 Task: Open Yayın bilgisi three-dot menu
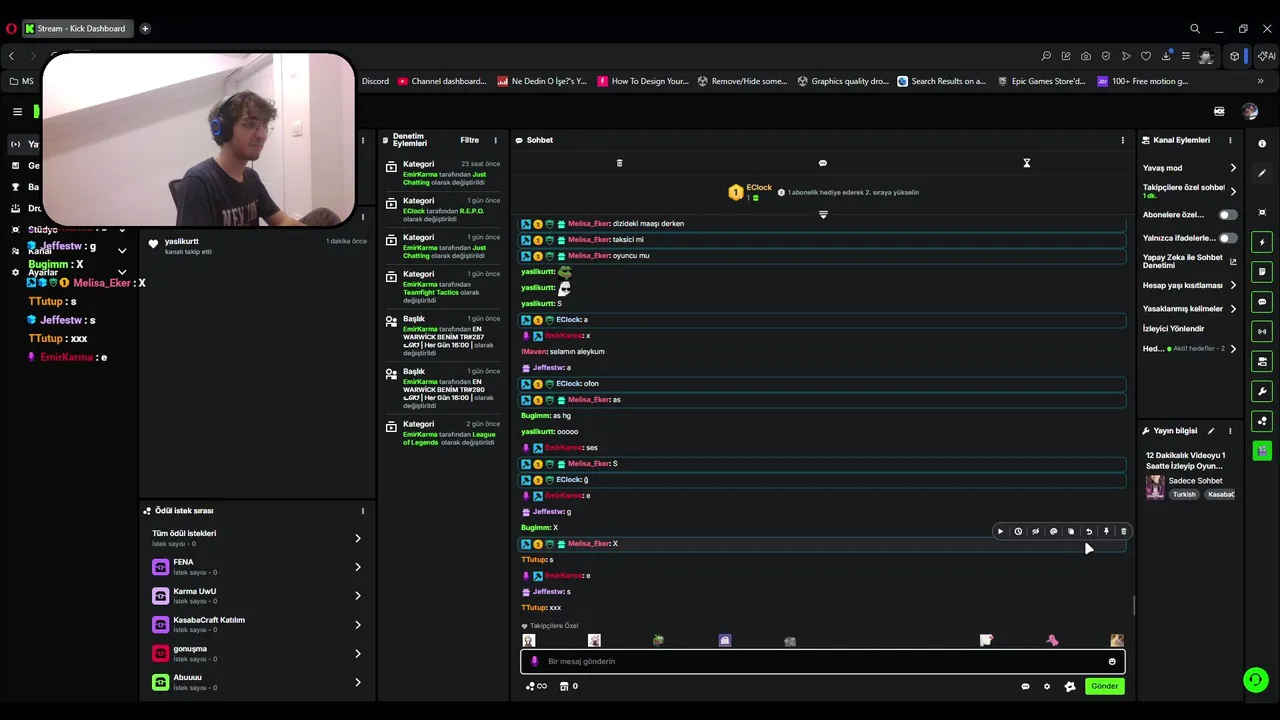pyautogui.click(x=1230, y=431)
